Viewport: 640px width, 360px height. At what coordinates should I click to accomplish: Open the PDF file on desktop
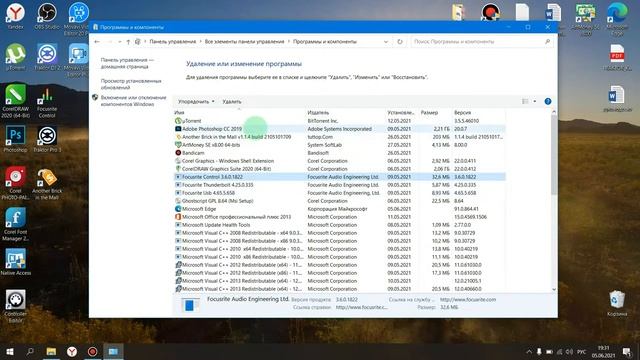(617, 57)
